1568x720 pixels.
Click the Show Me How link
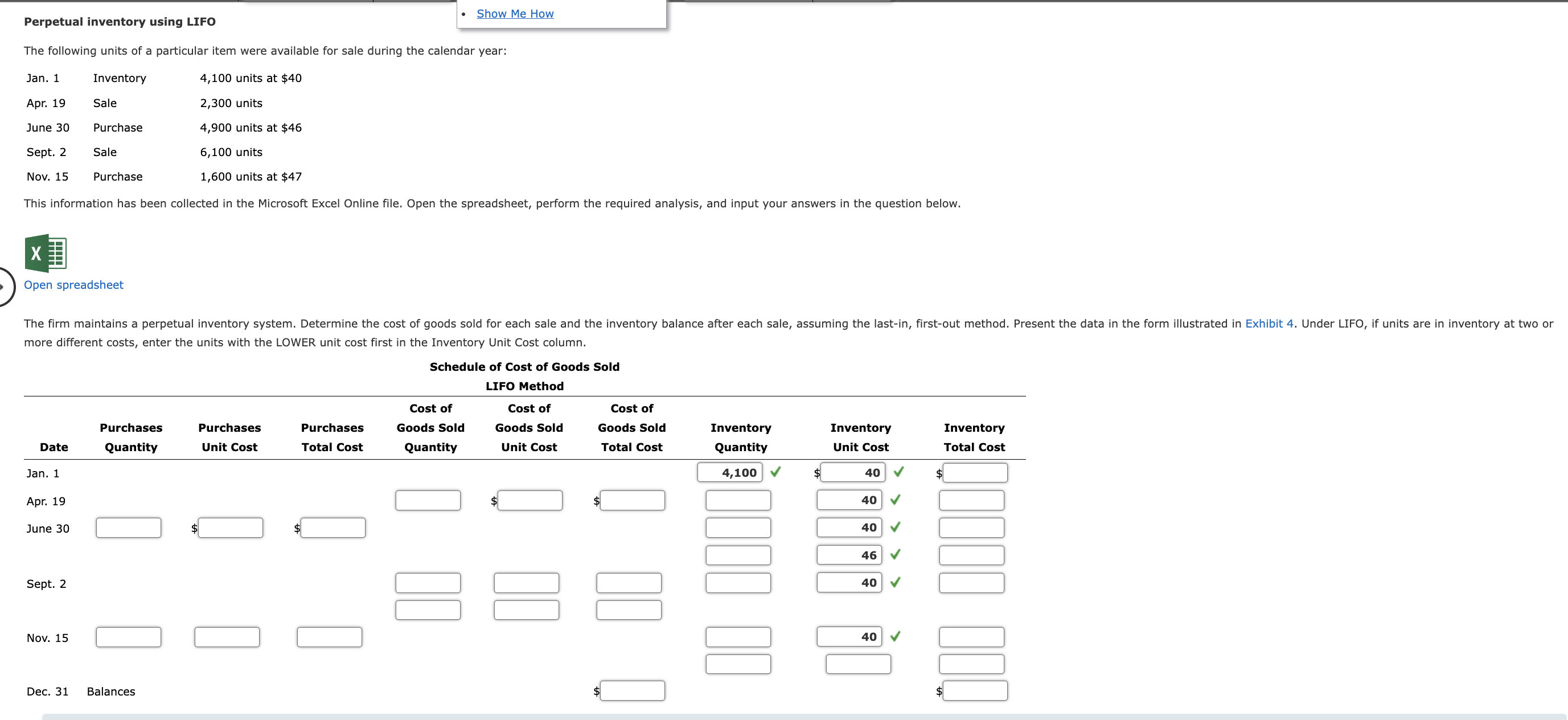click(x=515, y=14)
